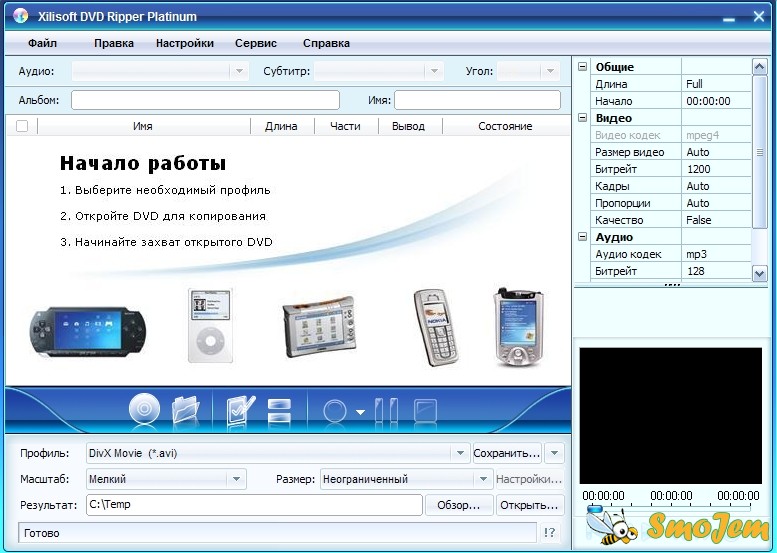
Task: Click the Длина column header
Action: (281, 126)
